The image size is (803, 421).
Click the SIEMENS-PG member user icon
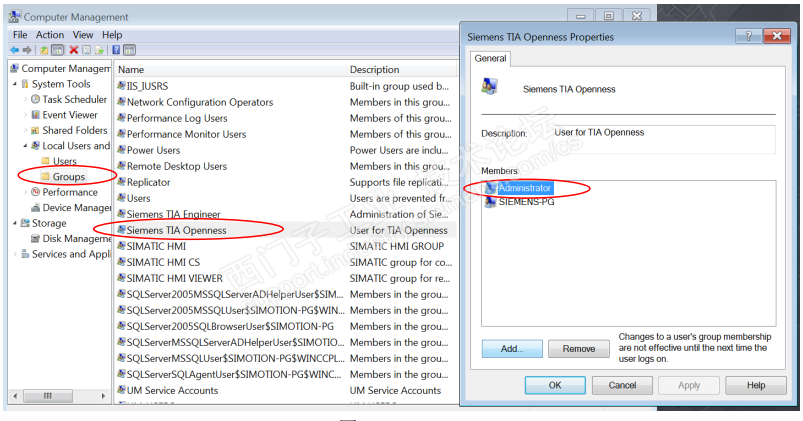pos(491,201)
